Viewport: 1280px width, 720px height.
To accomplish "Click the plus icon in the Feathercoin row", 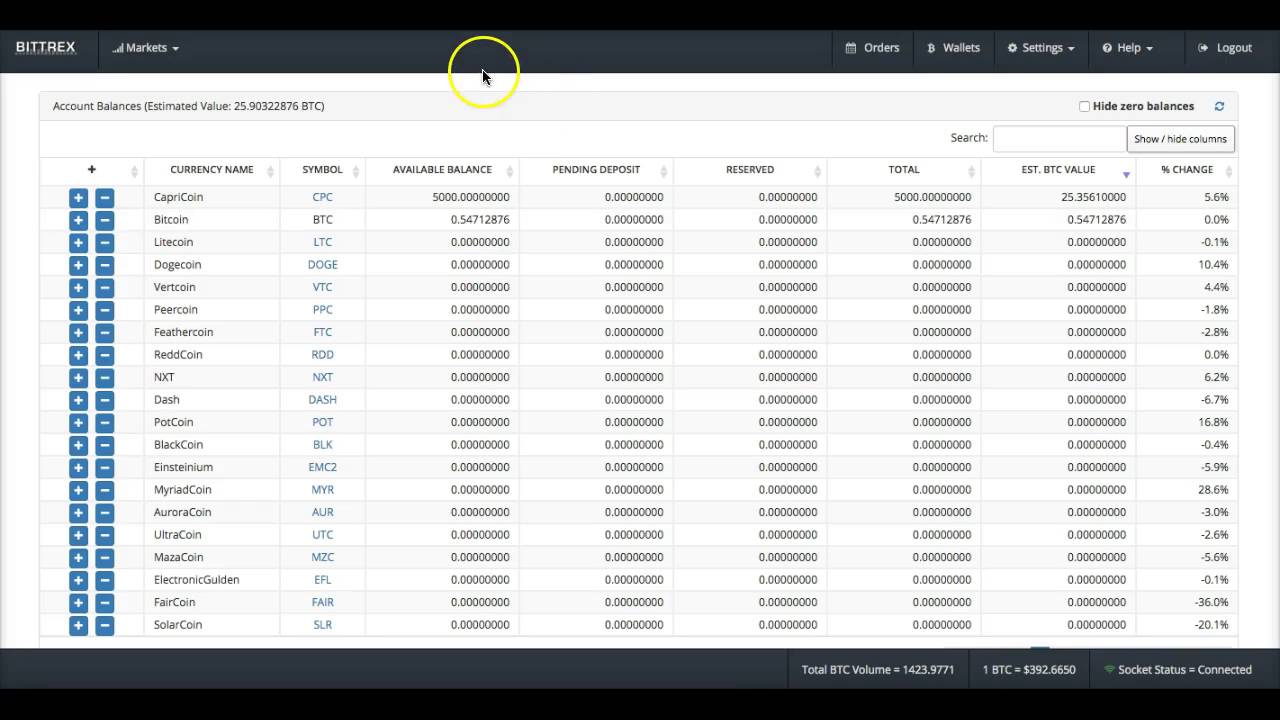I will pyautogui.click(x=78, y=333).
